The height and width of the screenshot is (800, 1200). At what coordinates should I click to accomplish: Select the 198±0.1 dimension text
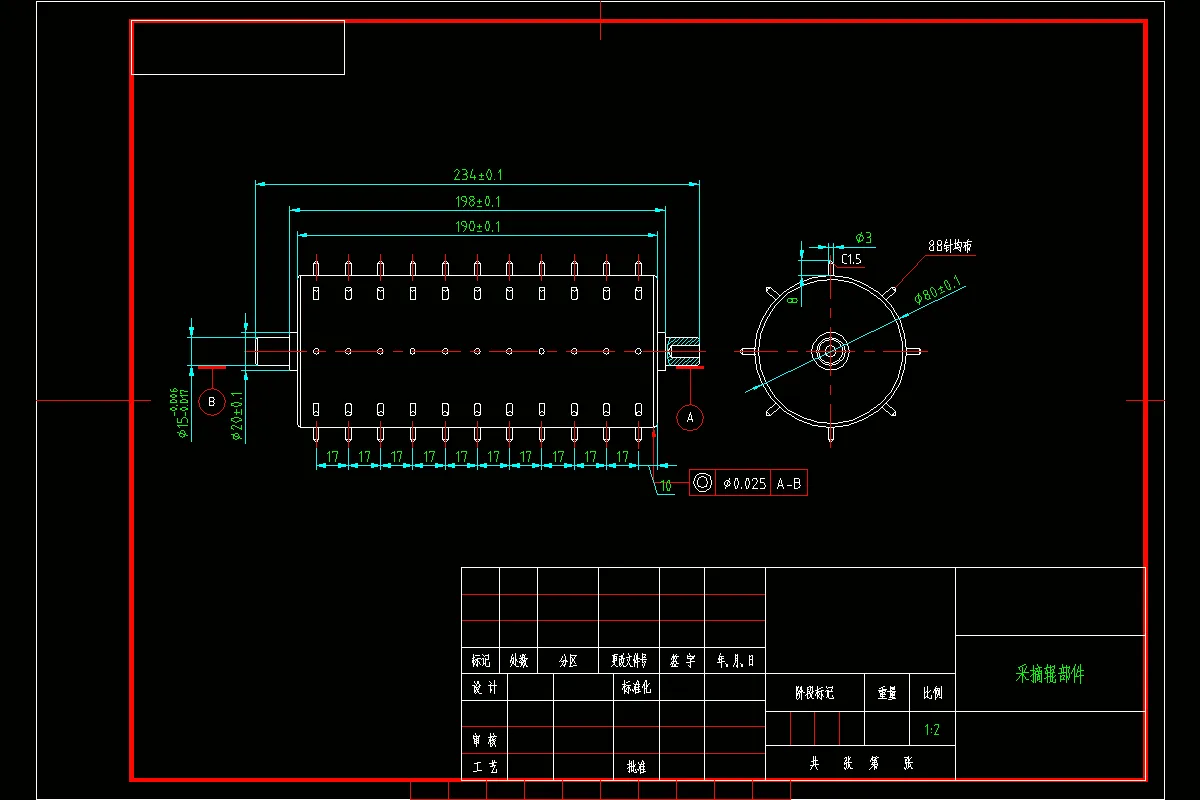[x=477, y=201]
